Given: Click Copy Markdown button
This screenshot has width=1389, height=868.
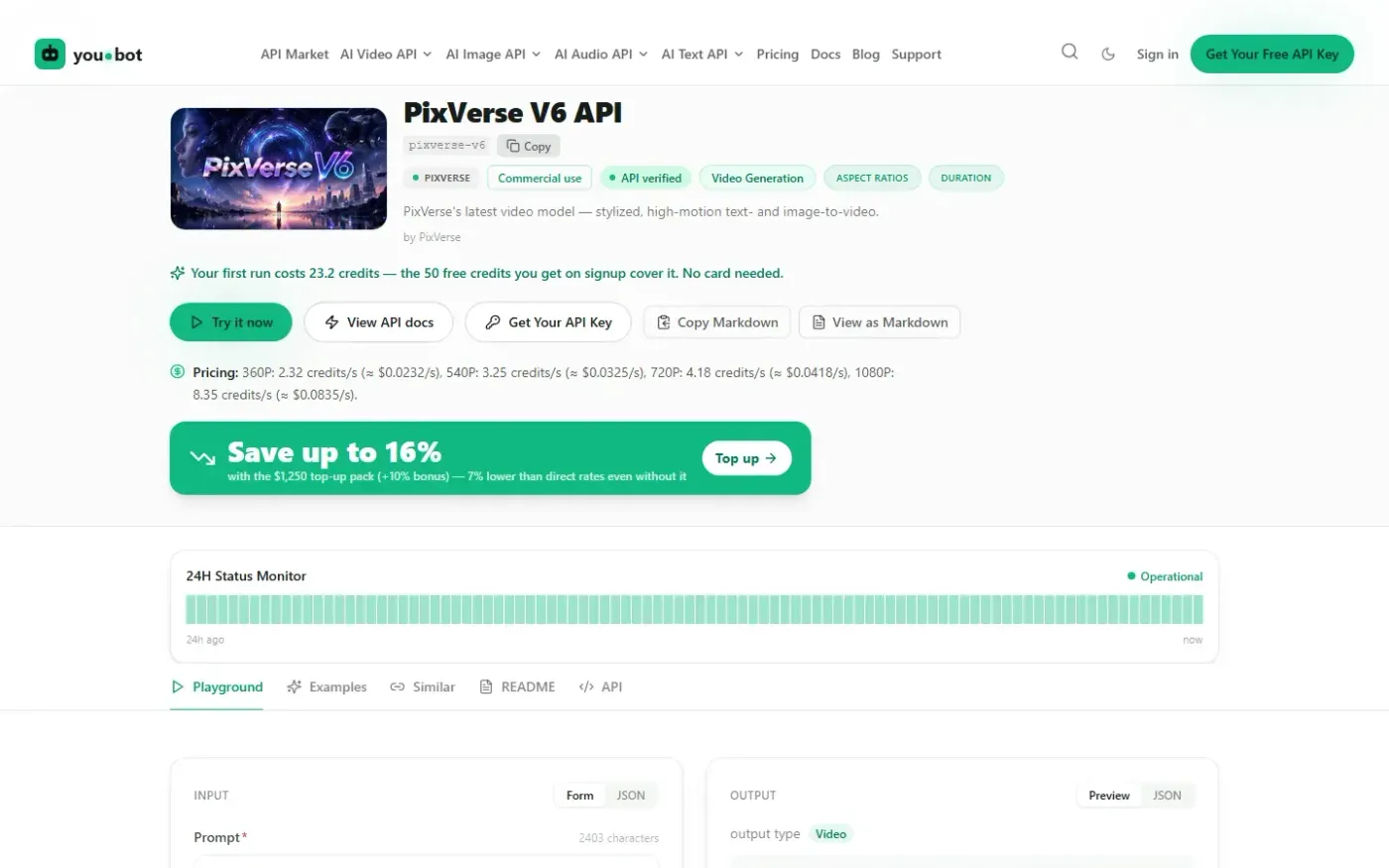Looking at the screenshot, I should click(717, 322).
